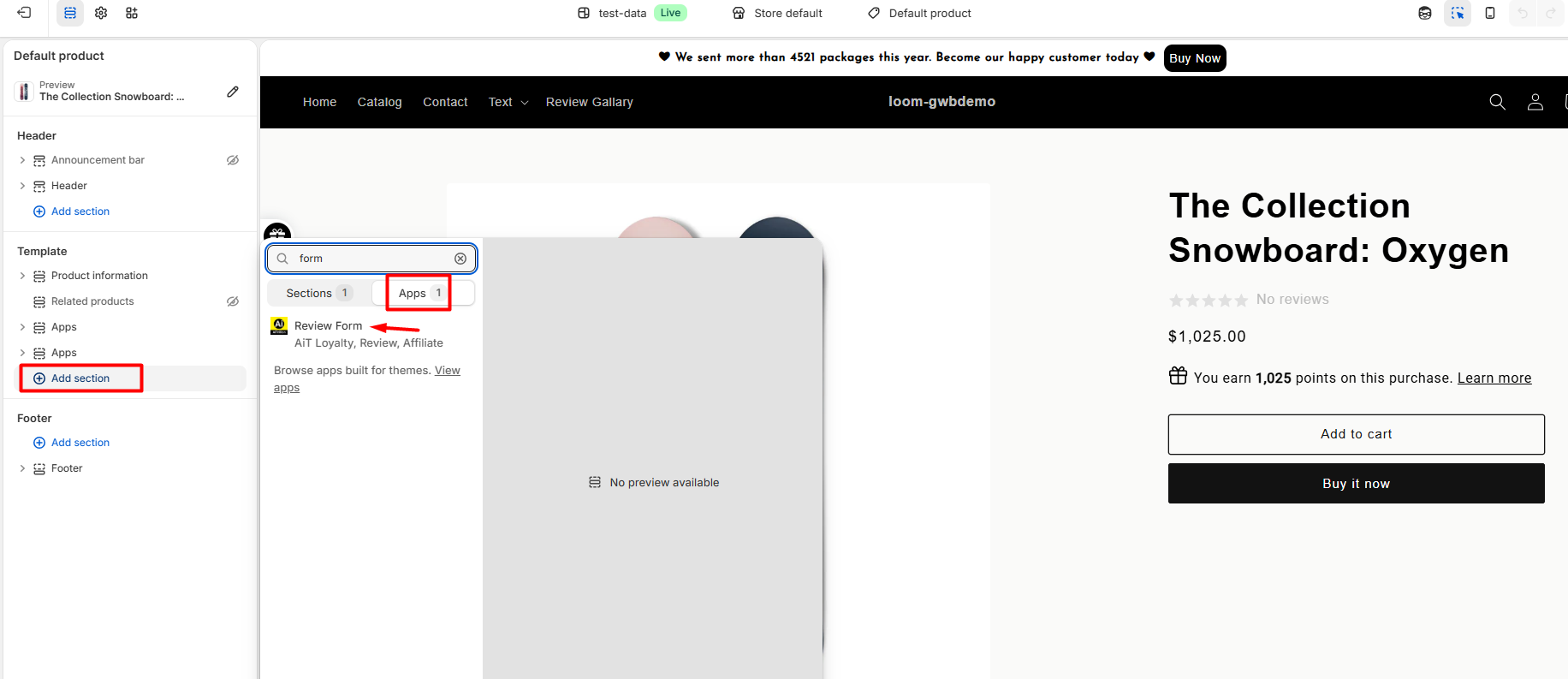The image size is (1568, 679).
Task: Clear the section search field
Action: pyautogui.click(x=460, y=259)
